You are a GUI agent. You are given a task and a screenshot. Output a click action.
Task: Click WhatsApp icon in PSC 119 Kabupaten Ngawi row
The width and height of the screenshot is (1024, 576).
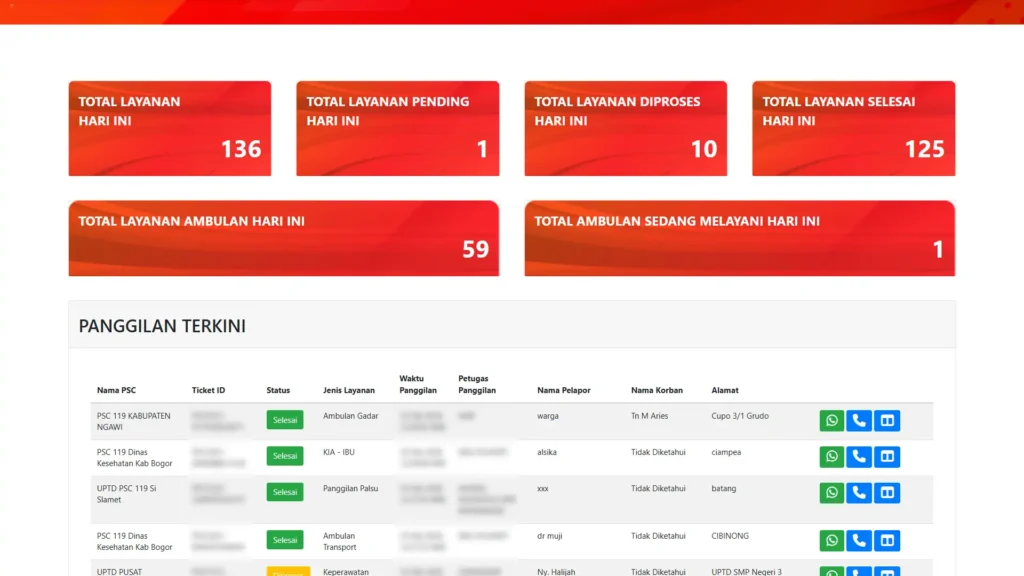coord(832,421)
